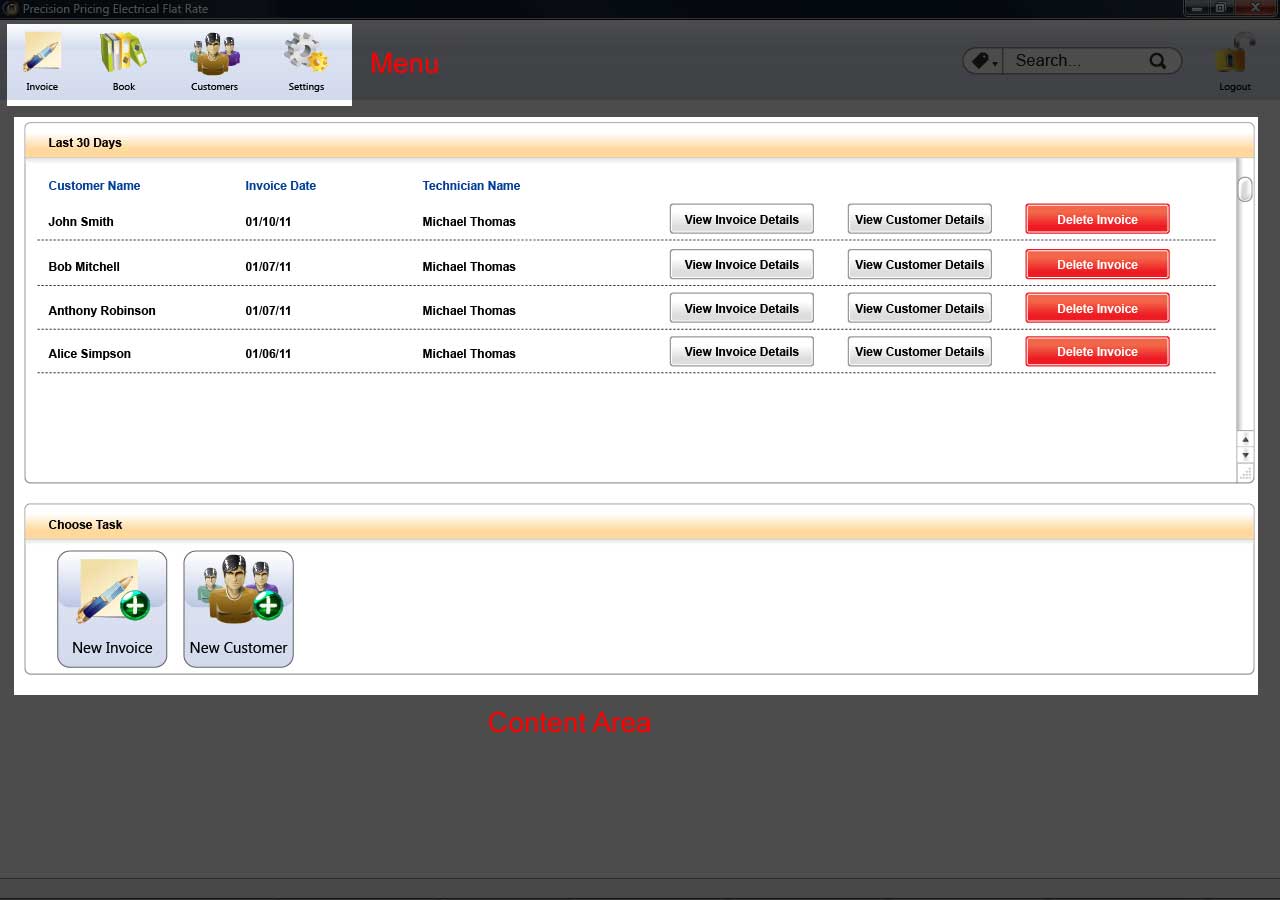Screen dimensions: 1280x900
Task: Click the 01/10/11 invoice date
Action: (268, 222)
